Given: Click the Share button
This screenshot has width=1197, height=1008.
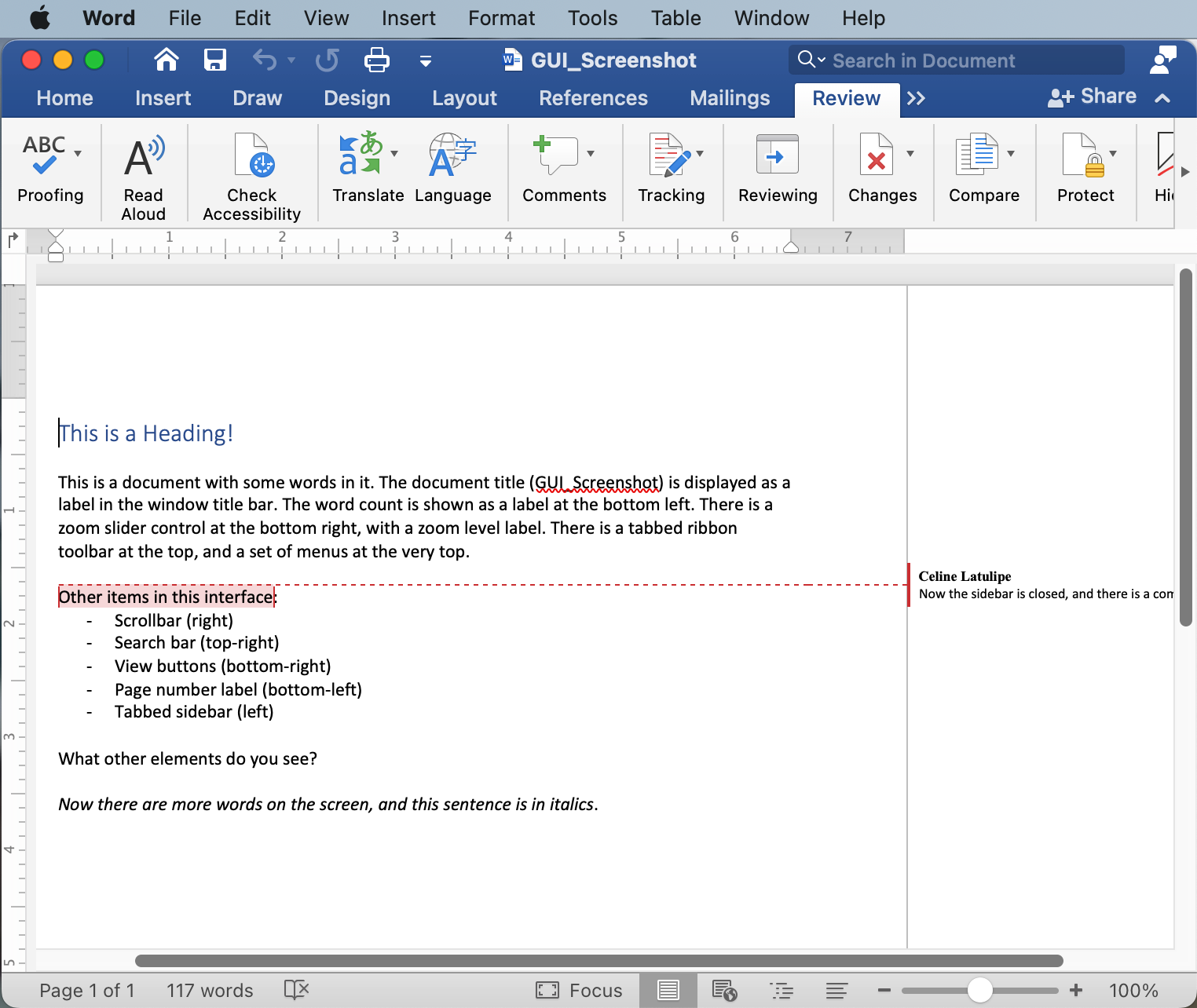Looking at the screenshot, I should click(1093, 97).
